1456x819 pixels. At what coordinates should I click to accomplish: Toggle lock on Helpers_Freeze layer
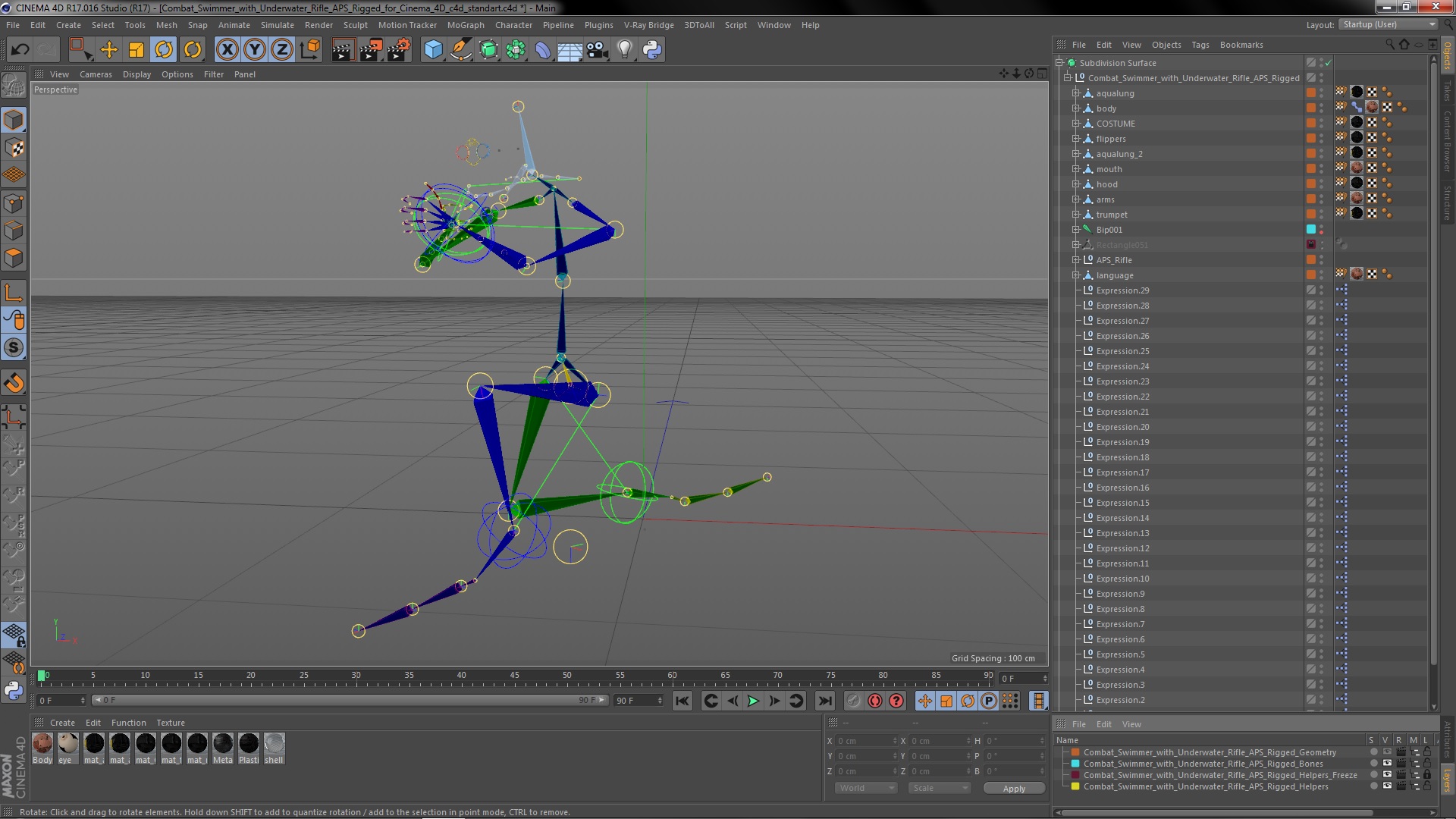(1426, 775)
